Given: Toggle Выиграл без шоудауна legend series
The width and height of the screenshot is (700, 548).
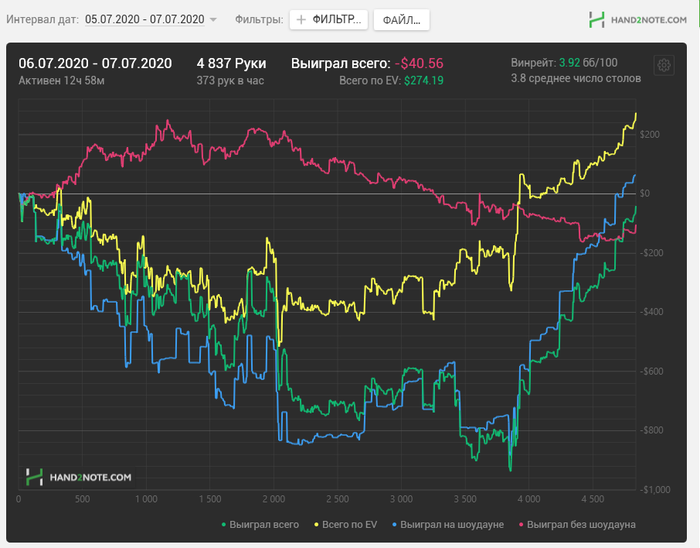Looking at the screenshot, I should coord(577,525).
